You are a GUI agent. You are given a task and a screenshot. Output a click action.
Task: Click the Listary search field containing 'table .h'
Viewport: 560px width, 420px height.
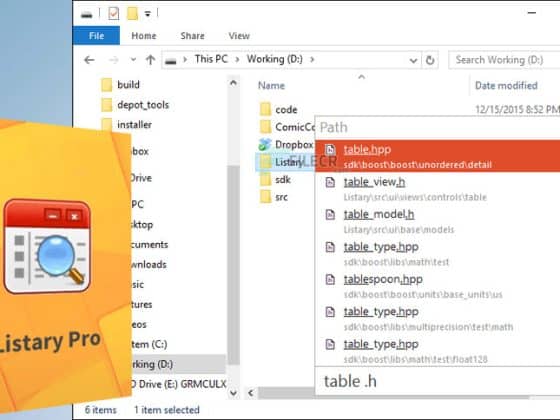click(438, 381)
